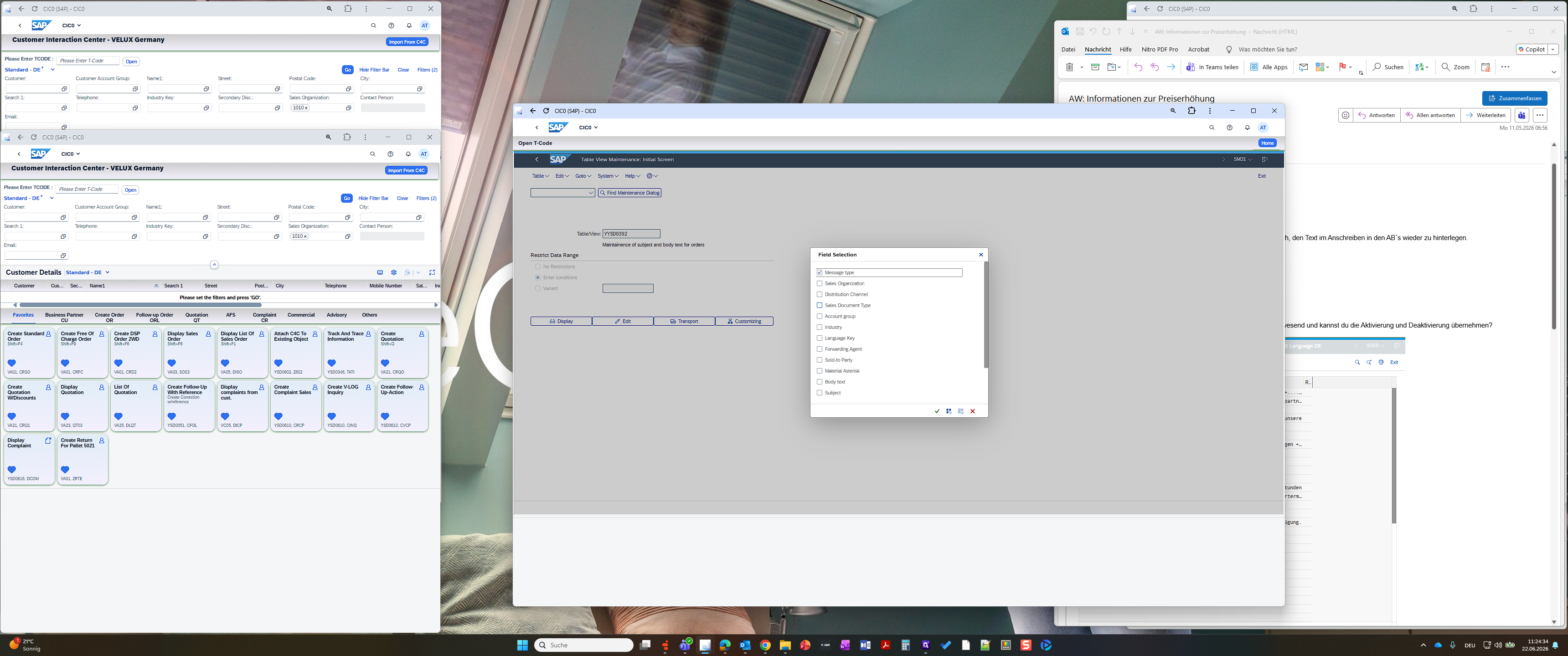
Task: Switch to the Complaint CR tab
Action: click(x=264, y=317)
